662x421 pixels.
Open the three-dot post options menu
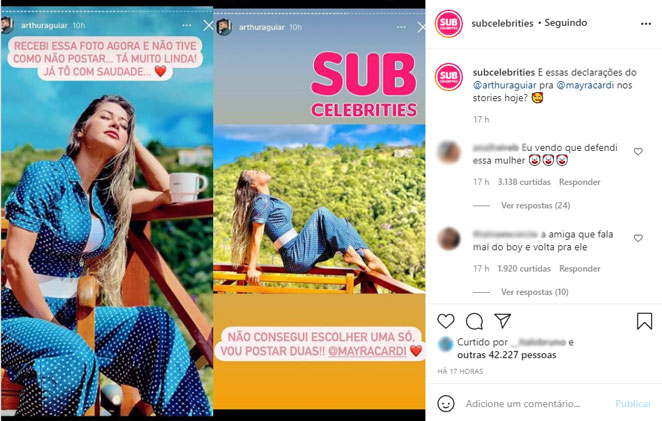pyautogui.click(x=646, y=24)
